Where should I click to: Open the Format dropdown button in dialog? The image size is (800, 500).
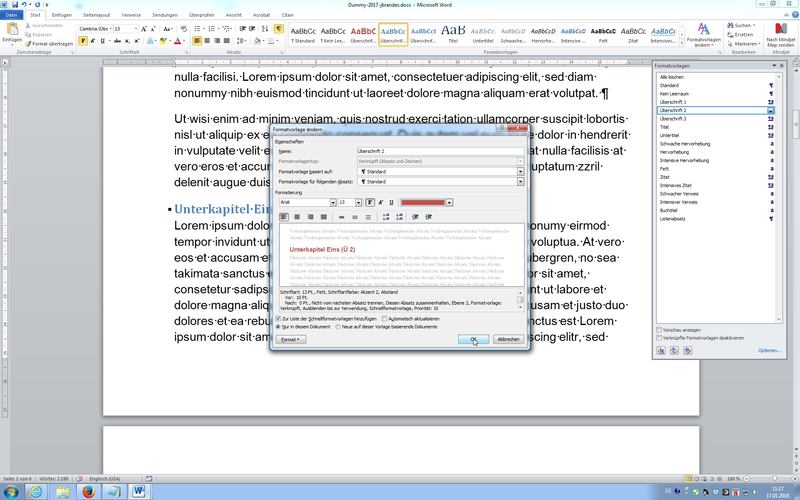coord(291,339)
